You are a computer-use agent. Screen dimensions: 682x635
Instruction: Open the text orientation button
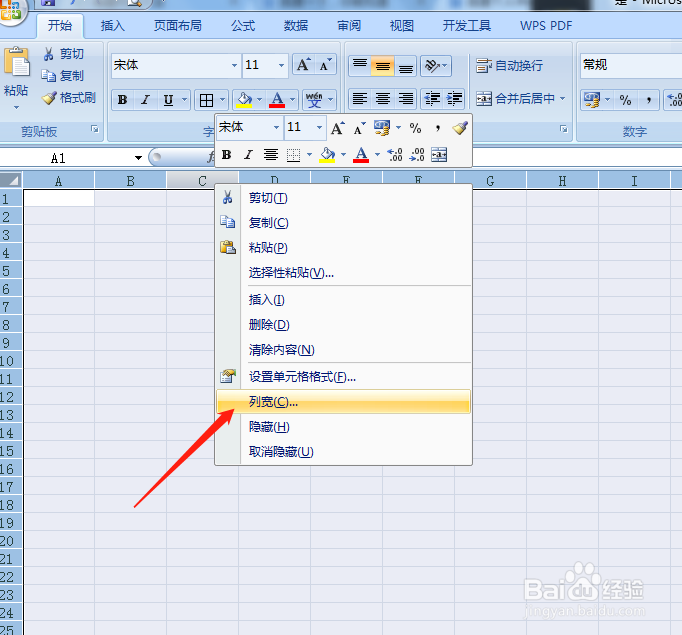coord(436,66)
